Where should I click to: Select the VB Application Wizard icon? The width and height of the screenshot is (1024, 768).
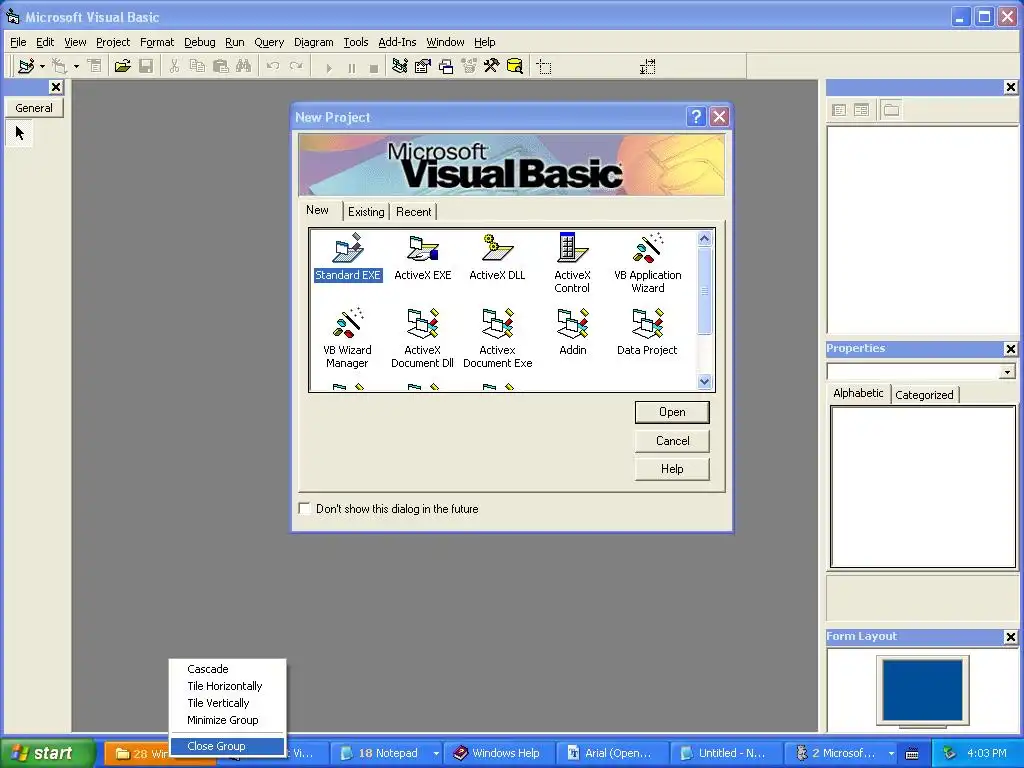pyautogui.click(x=647, y=263)
